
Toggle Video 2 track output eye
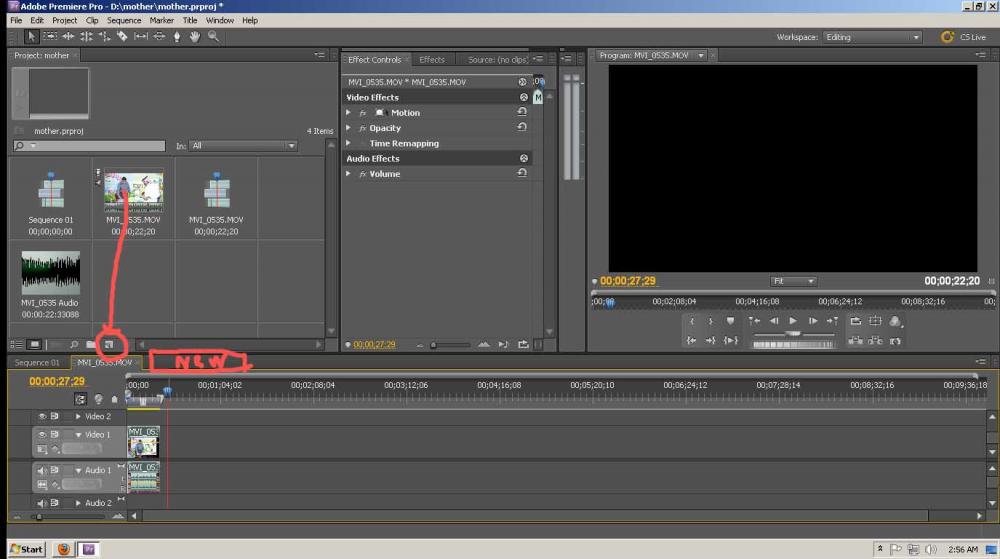(42, 416)
